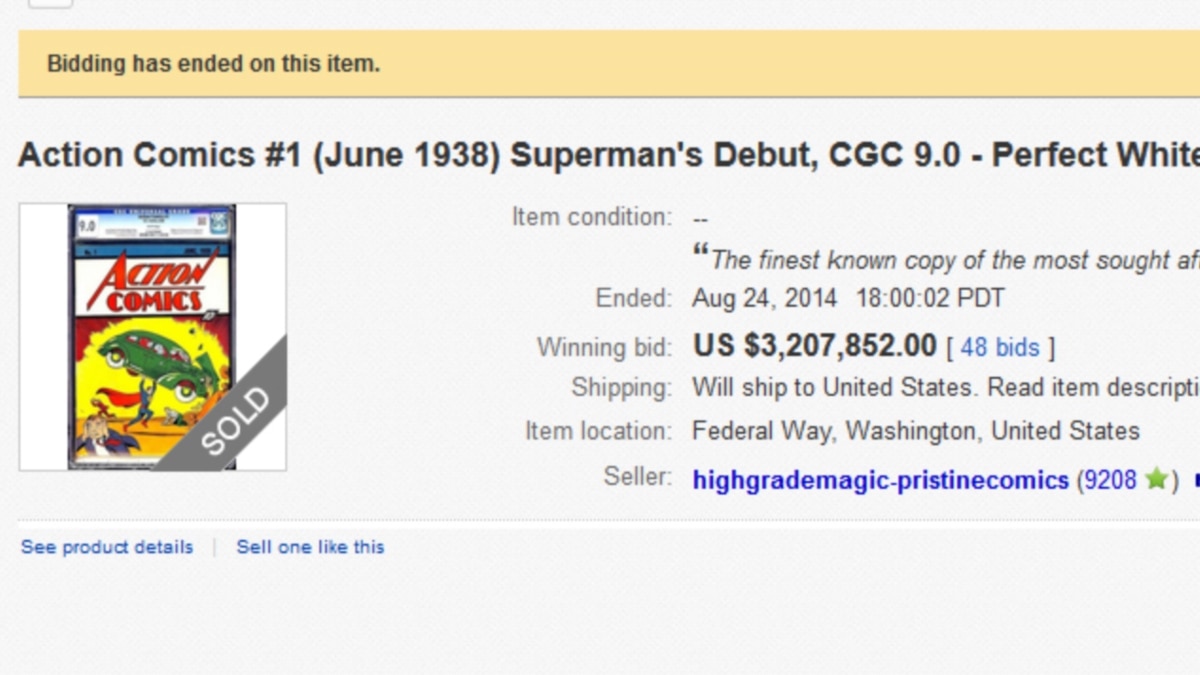This screenshot has height=675, width=1200.
Task: Click See product details
Action: tap(106, 547)
